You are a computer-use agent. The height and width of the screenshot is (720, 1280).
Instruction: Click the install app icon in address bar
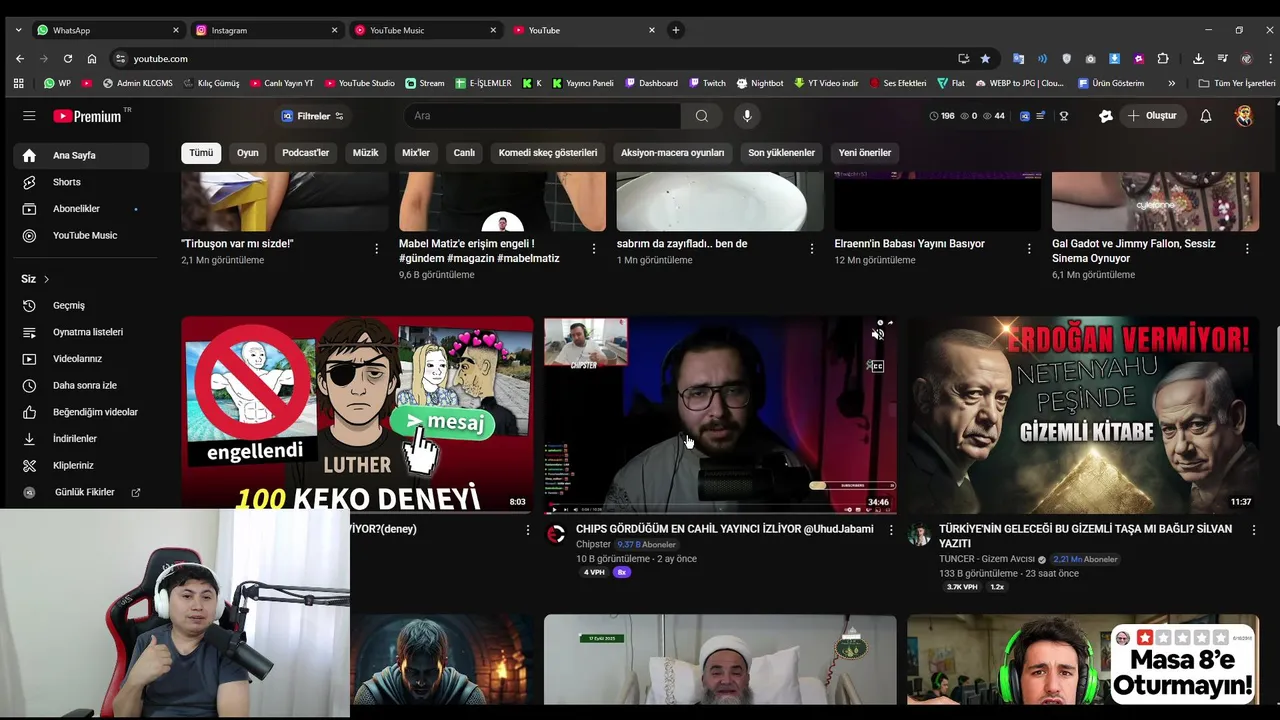tap(963, 59)
